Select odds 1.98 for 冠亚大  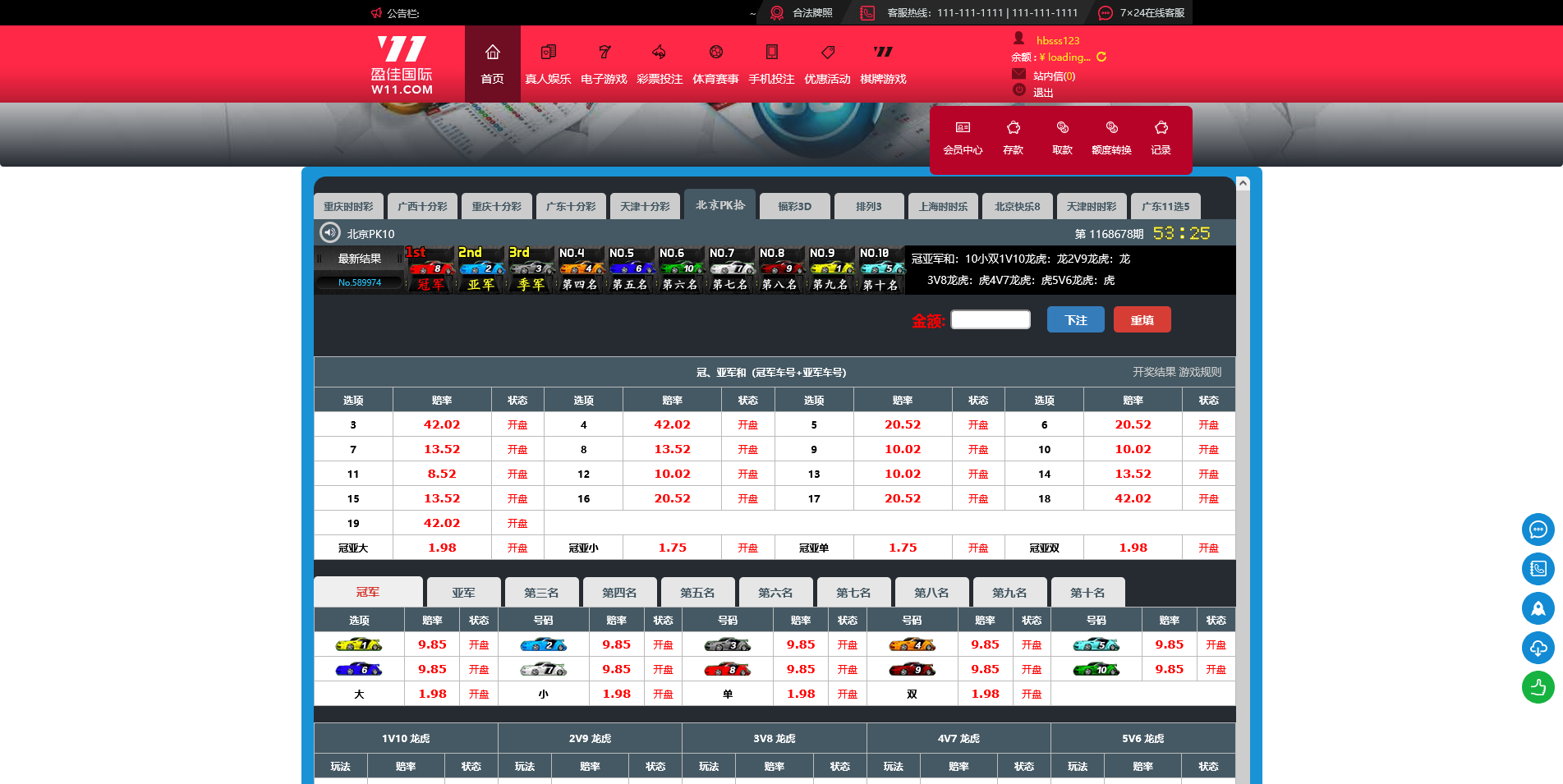pyautogui.click(x=442, y=548)
